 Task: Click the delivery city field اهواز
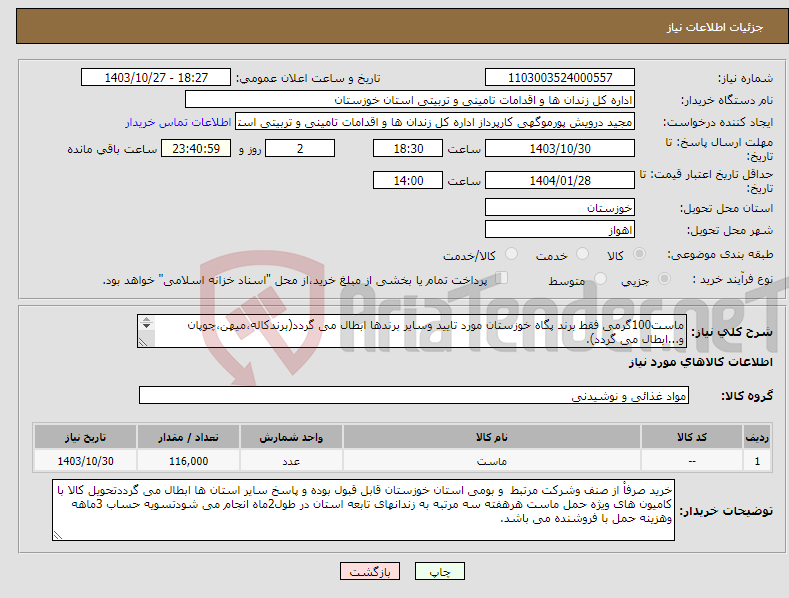560,230
